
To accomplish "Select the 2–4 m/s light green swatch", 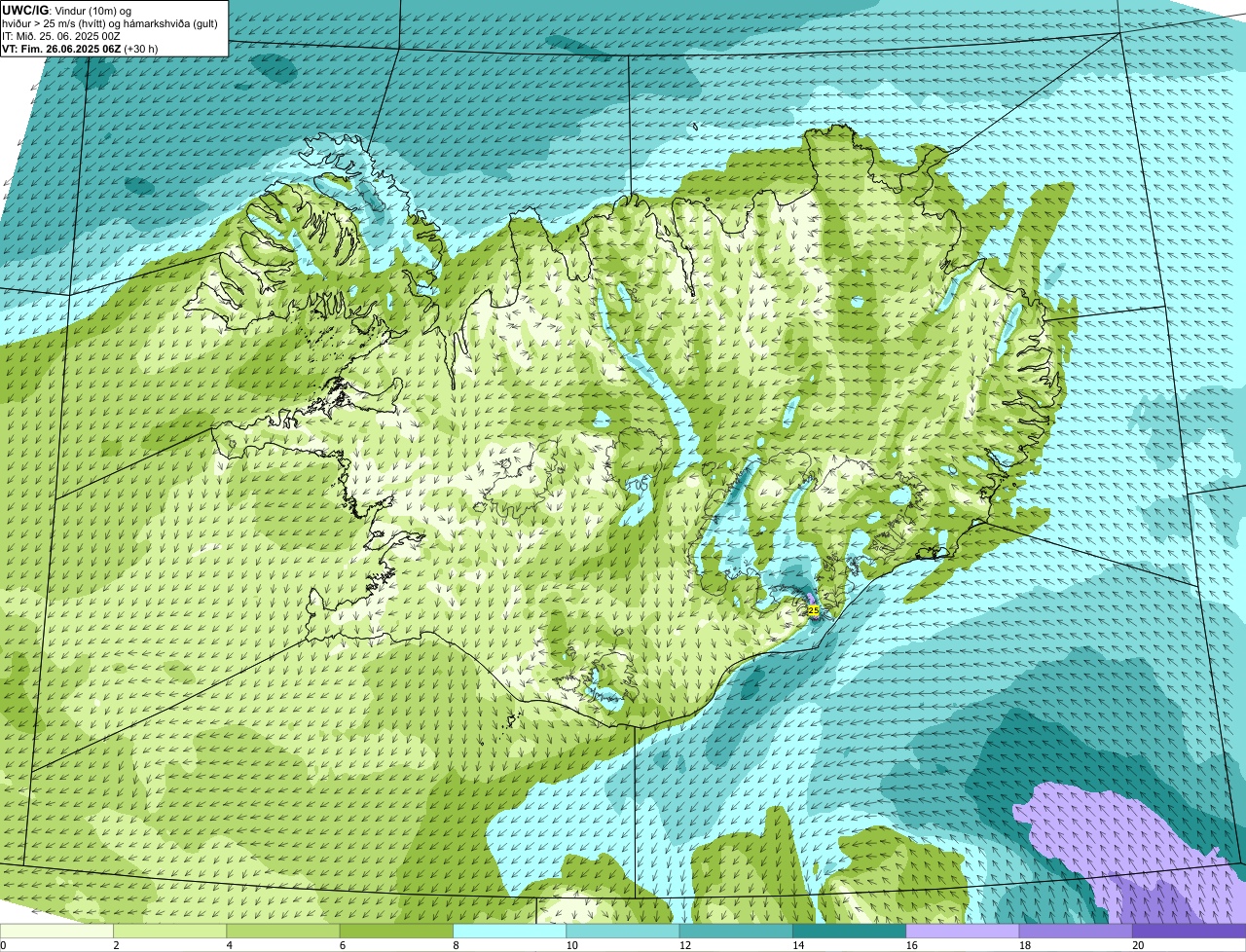I will click(171, 931).
